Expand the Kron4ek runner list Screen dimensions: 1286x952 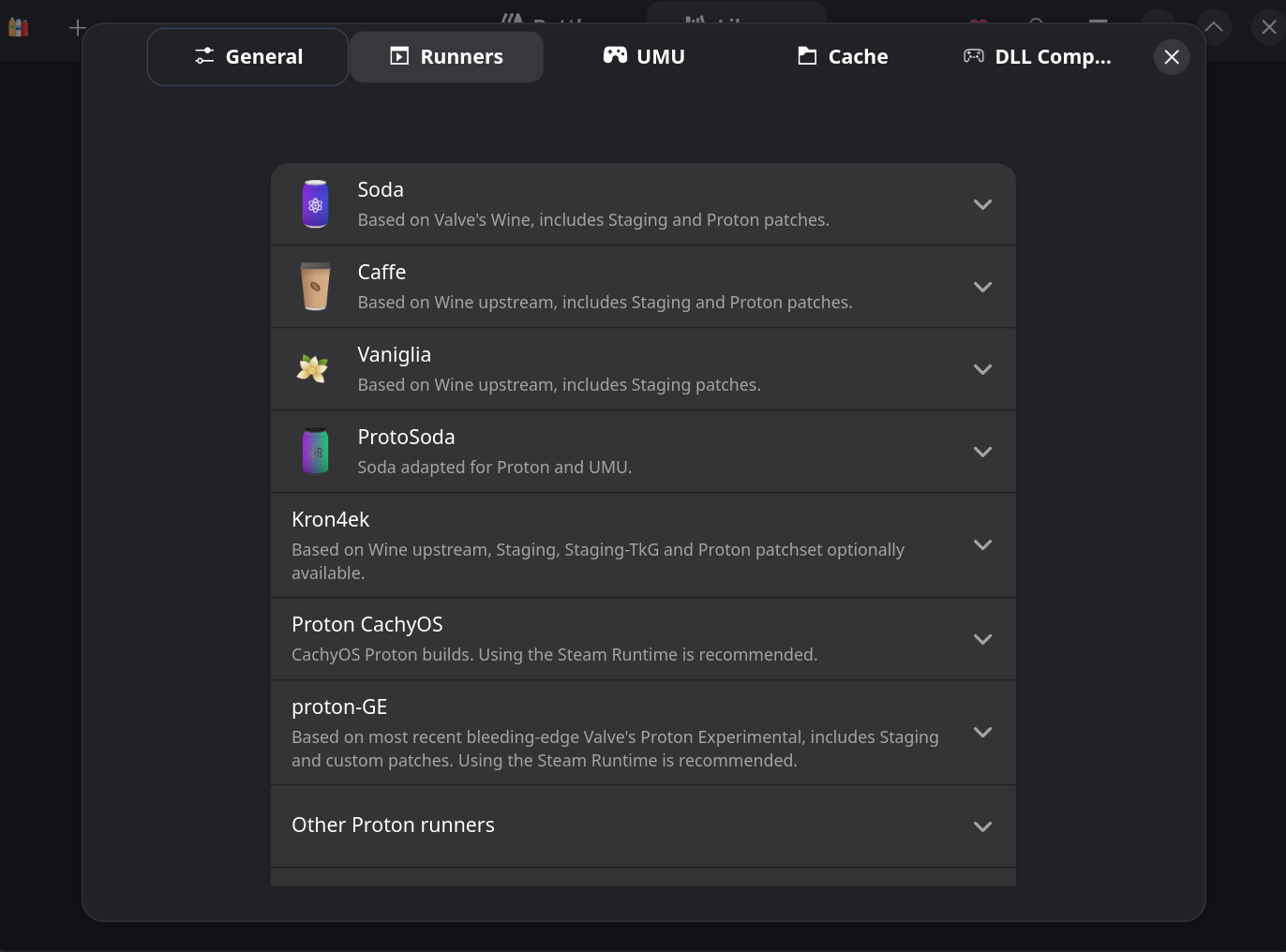982,544
